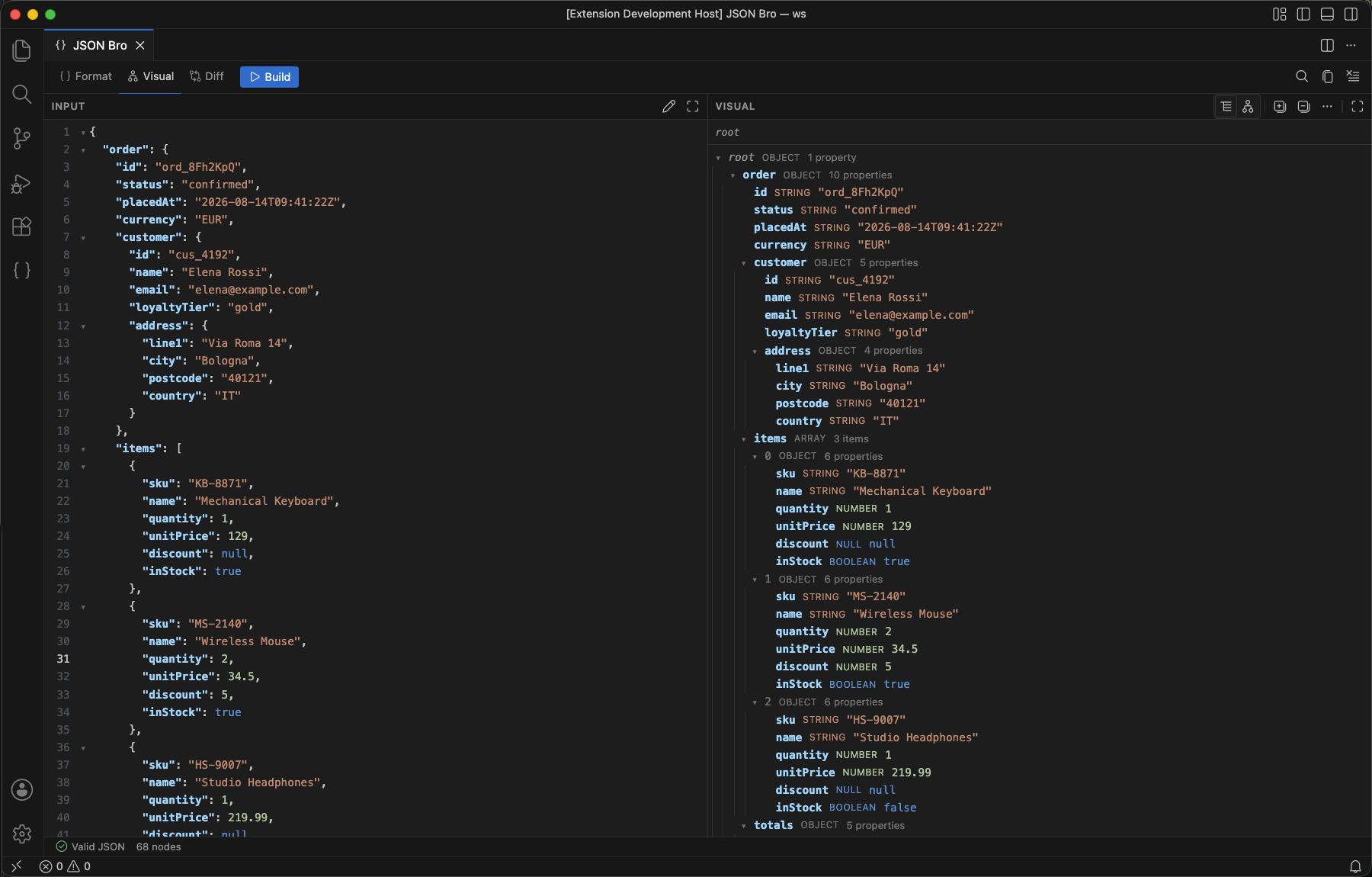Switch to the Format tab
The width and height of the screenshot is (1372, 877).
[x=85, y=76]
